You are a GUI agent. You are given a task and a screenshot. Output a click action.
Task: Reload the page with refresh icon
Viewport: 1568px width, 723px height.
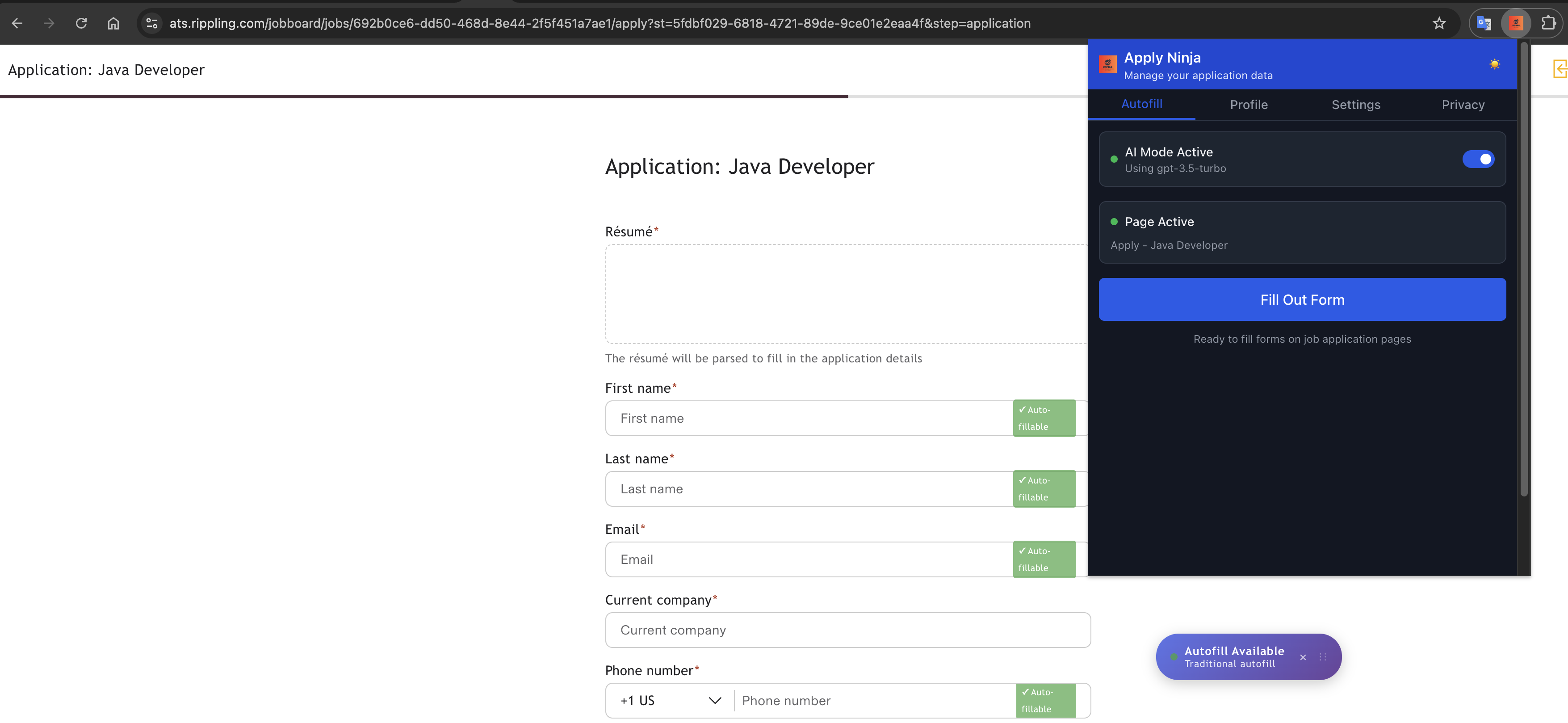81,23
